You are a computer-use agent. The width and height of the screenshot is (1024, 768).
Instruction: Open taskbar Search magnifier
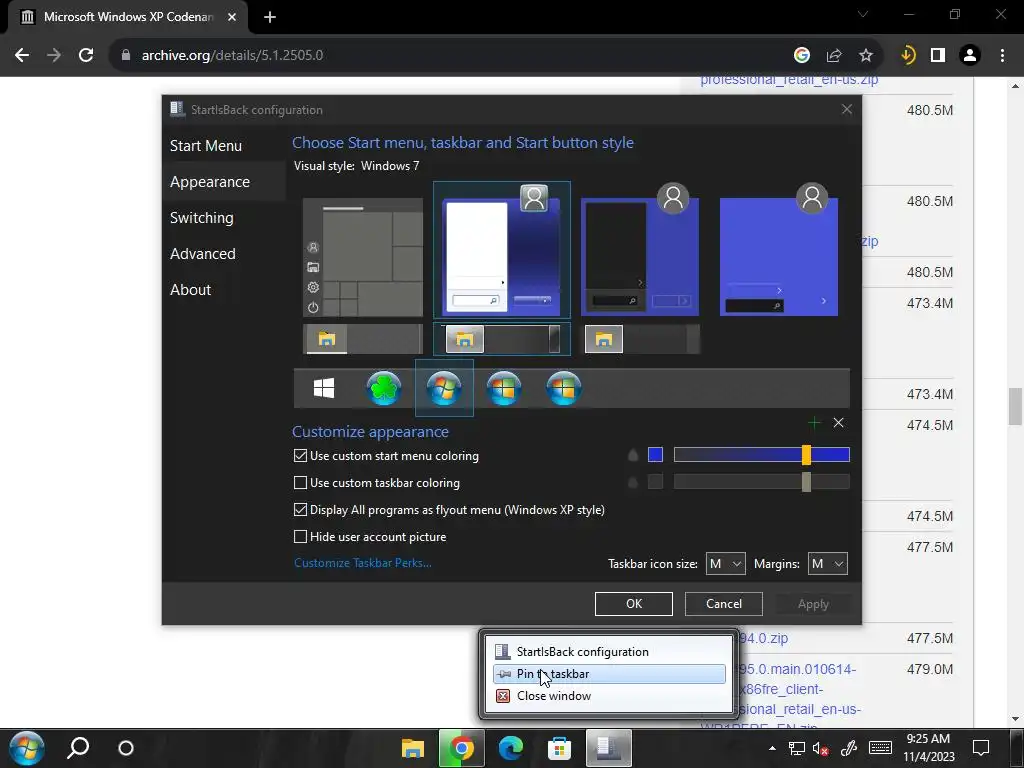coord(78,748)
